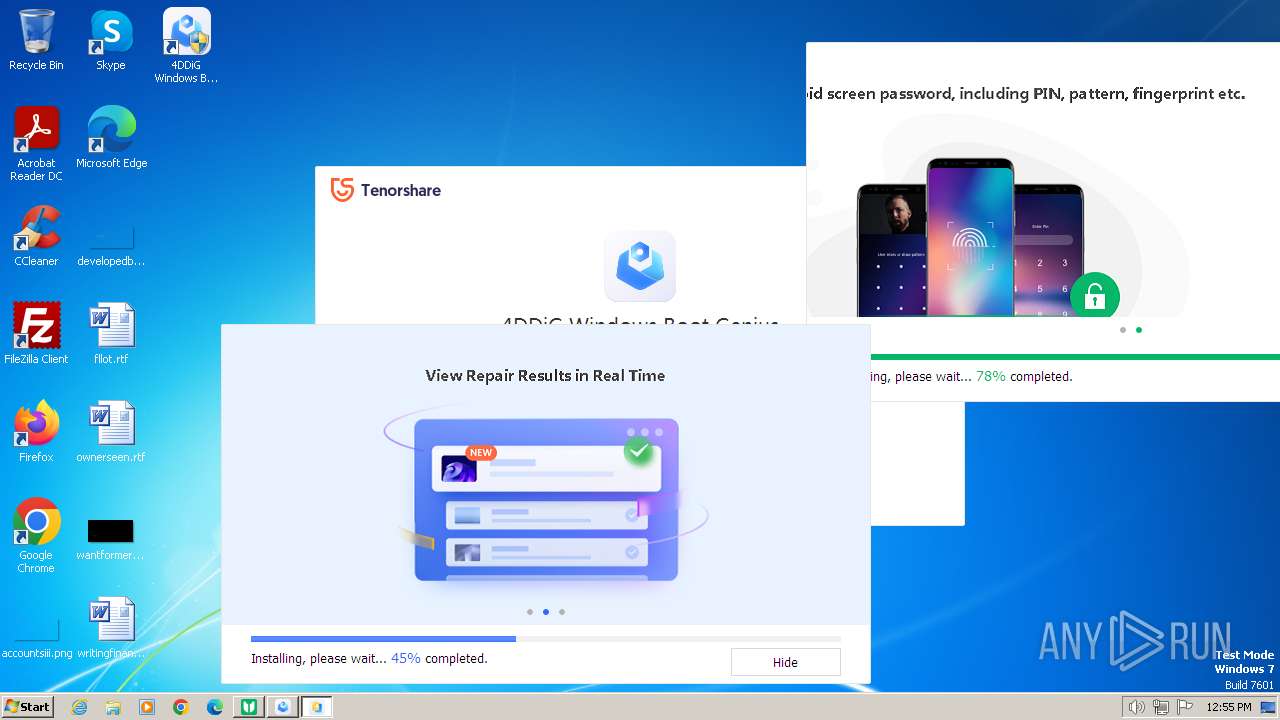1280x720 pixels.
Task: Launch Microsoft Edge desktop shortcut
Action: (x=111, y=138)
